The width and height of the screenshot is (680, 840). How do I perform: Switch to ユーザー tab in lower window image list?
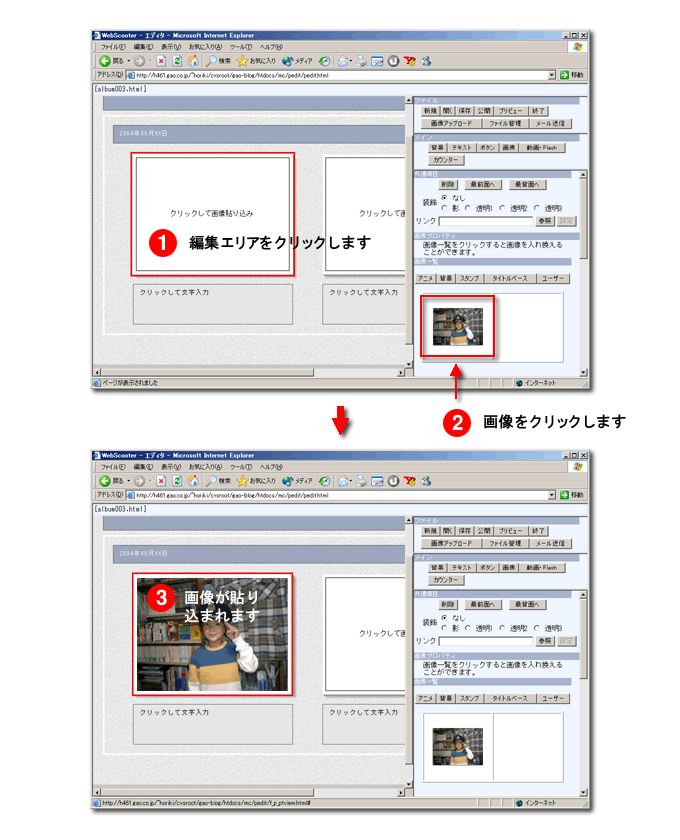[x=552, y=699]
